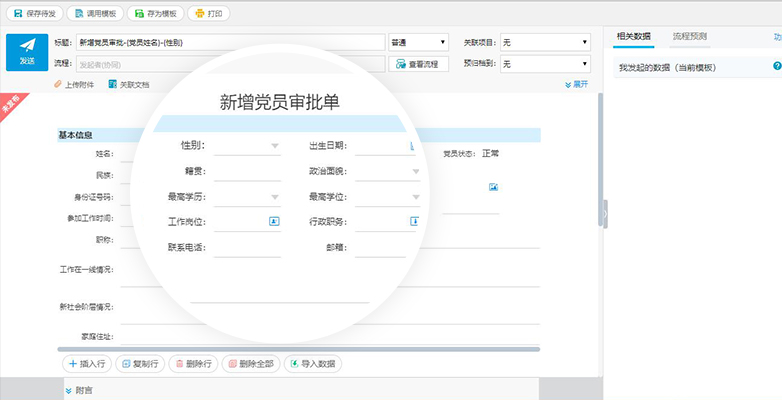Switch to the 流程预测 tab
The image size is (782, 400).
point(690,36)
